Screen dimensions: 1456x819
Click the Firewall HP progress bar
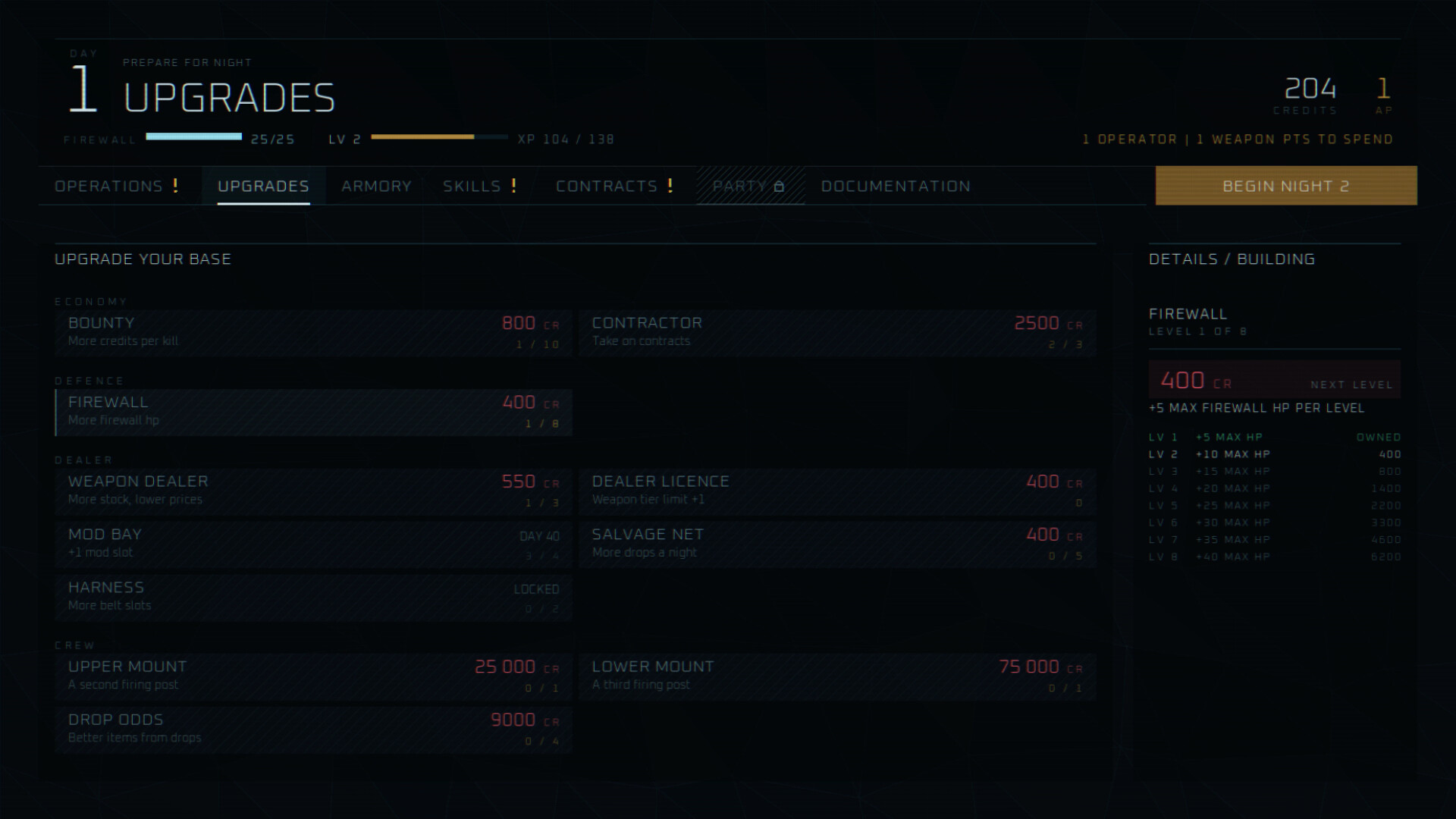click(x=194, y=136)
